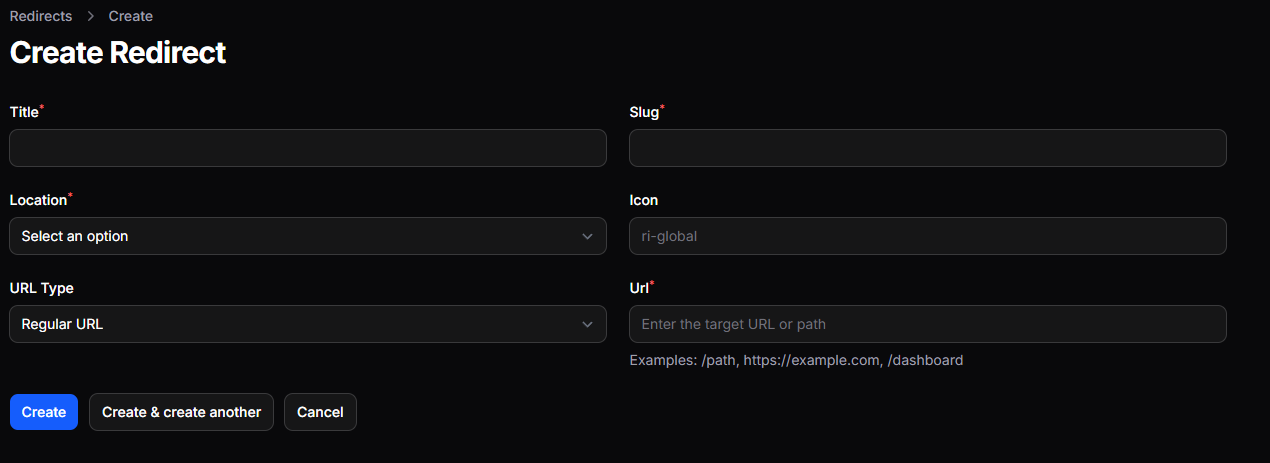Click the Redirects breadcrumb link
This screenshot has height=463, width=1270.
point(40,16)
